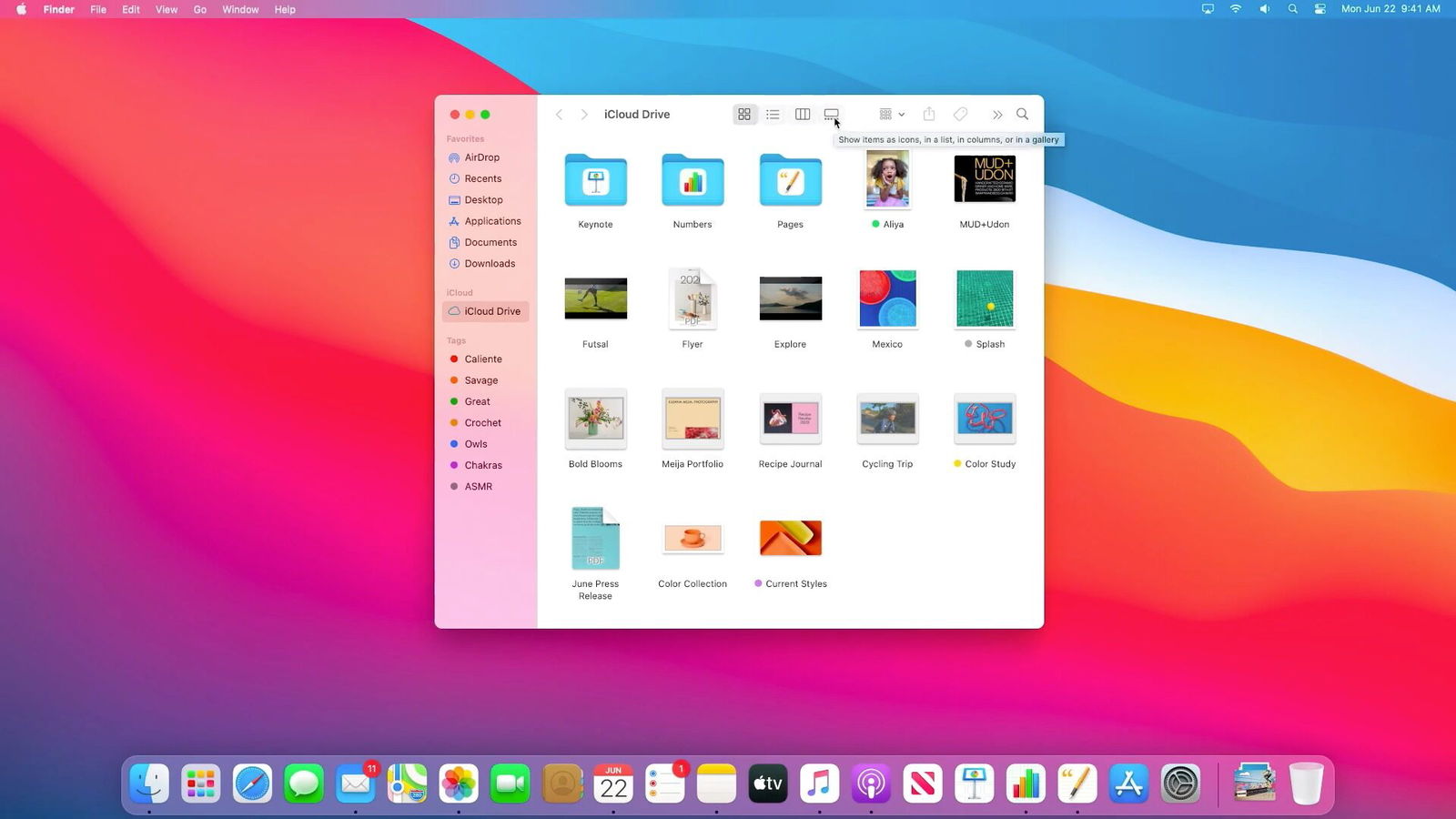Select icon view in Finder toolbar

pyautogui.click(x=744, y=115)
